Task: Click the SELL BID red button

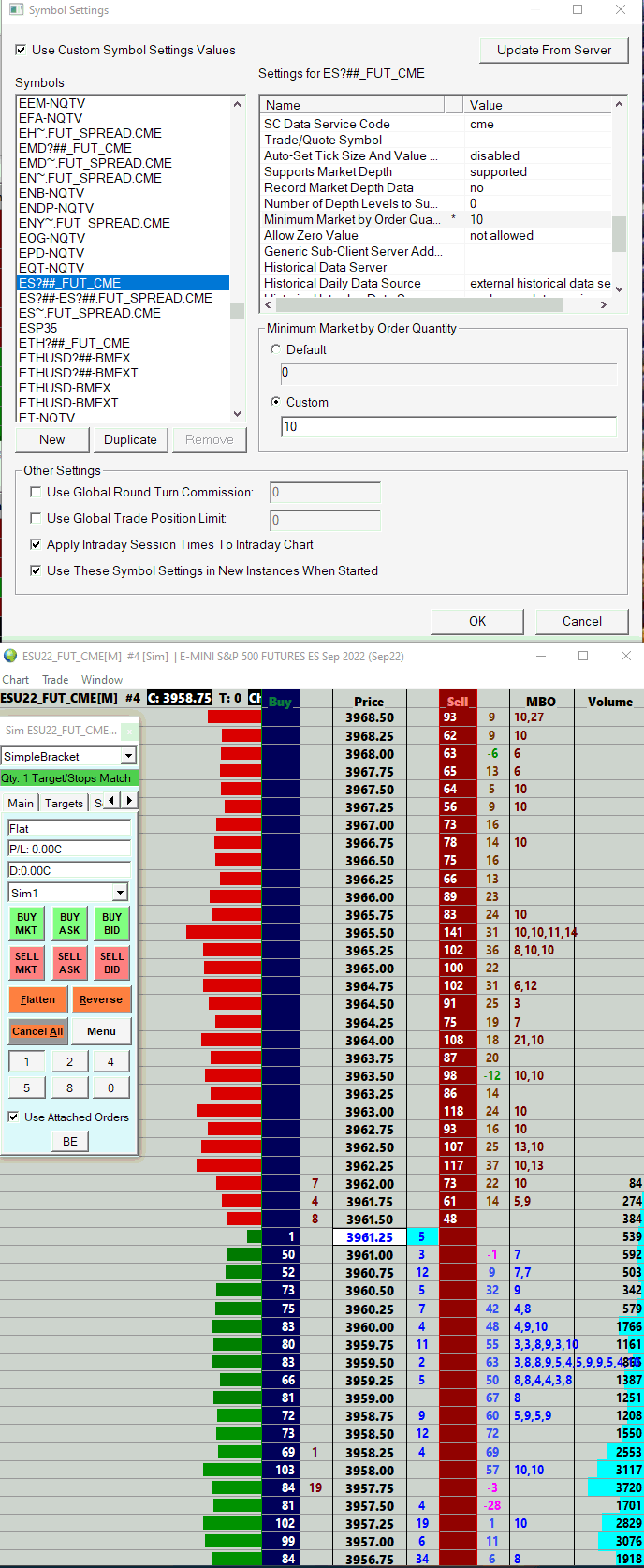Action: [x=112, y=963]
